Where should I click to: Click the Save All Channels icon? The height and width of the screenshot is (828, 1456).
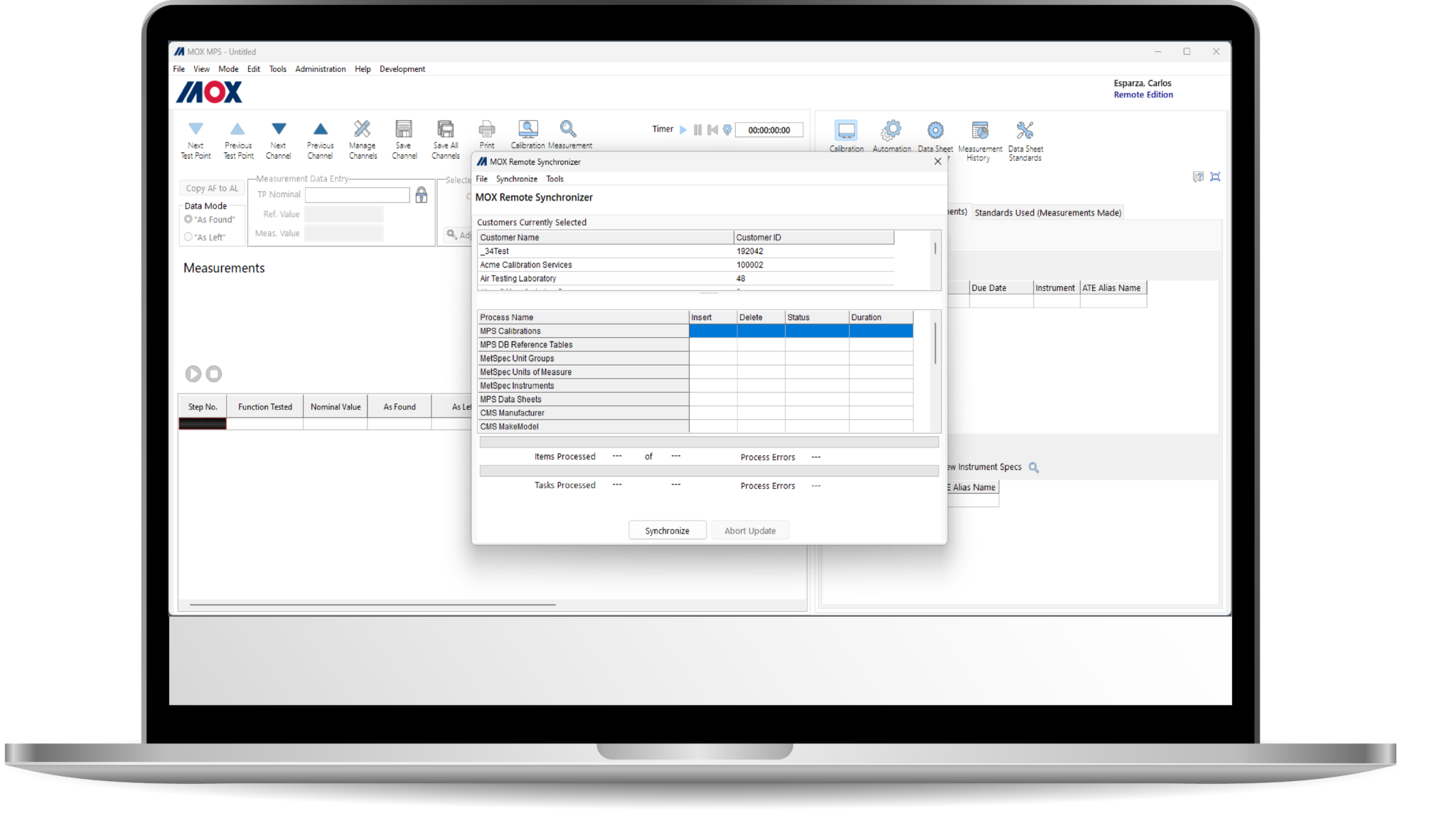pos(445,129)
